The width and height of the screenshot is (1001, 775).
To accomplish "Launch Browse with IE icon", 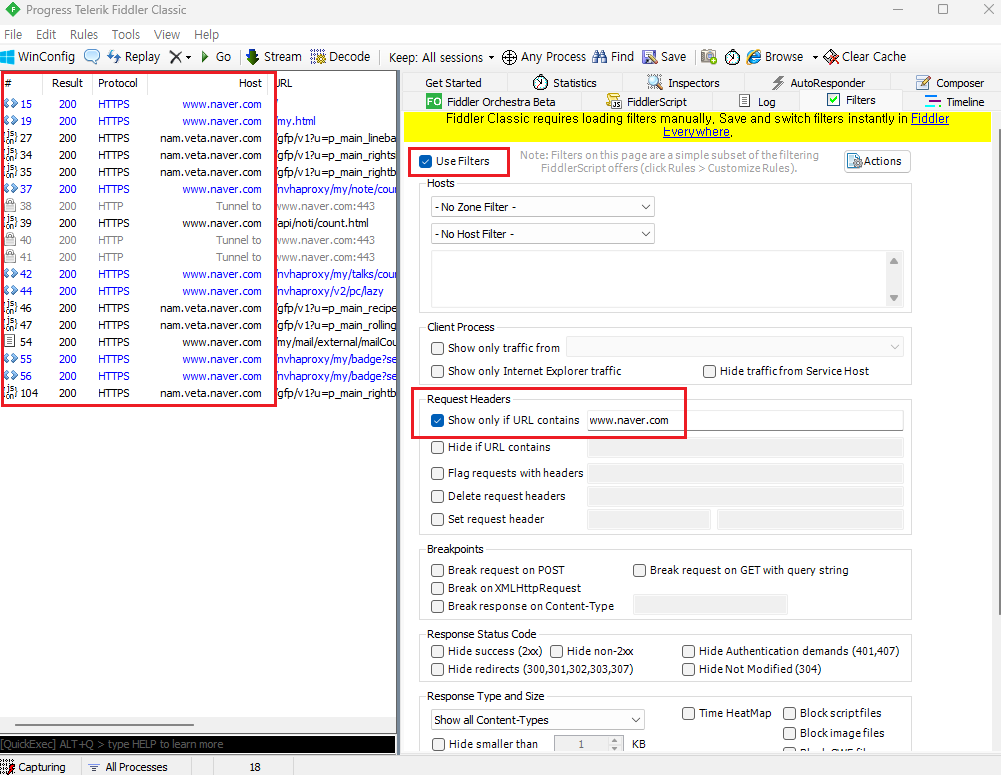I will point(774,57).
